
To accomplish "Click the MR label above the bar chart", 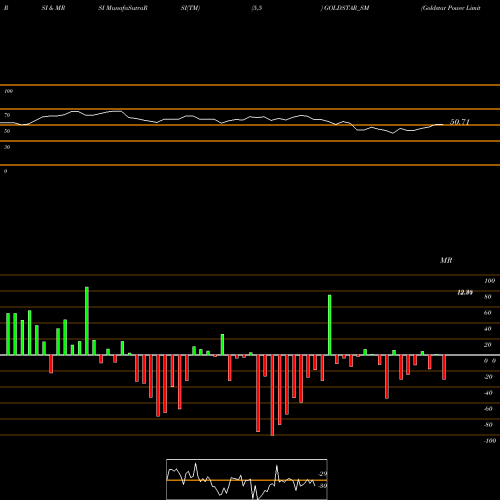I will pyautogui.click(x=446, y=260).
